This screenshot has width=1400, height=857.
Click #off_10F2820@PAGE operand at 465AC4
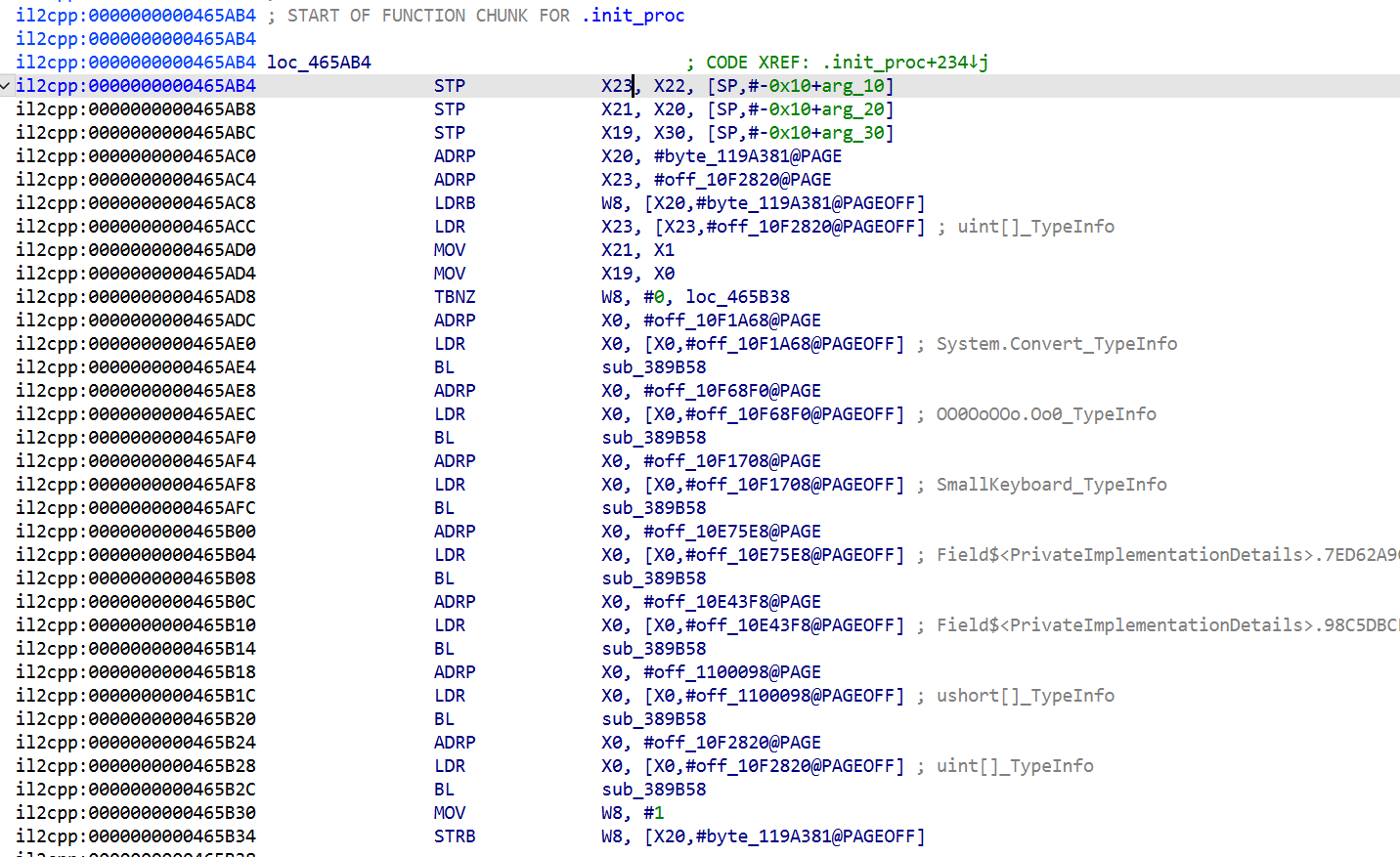coord(742,180)
